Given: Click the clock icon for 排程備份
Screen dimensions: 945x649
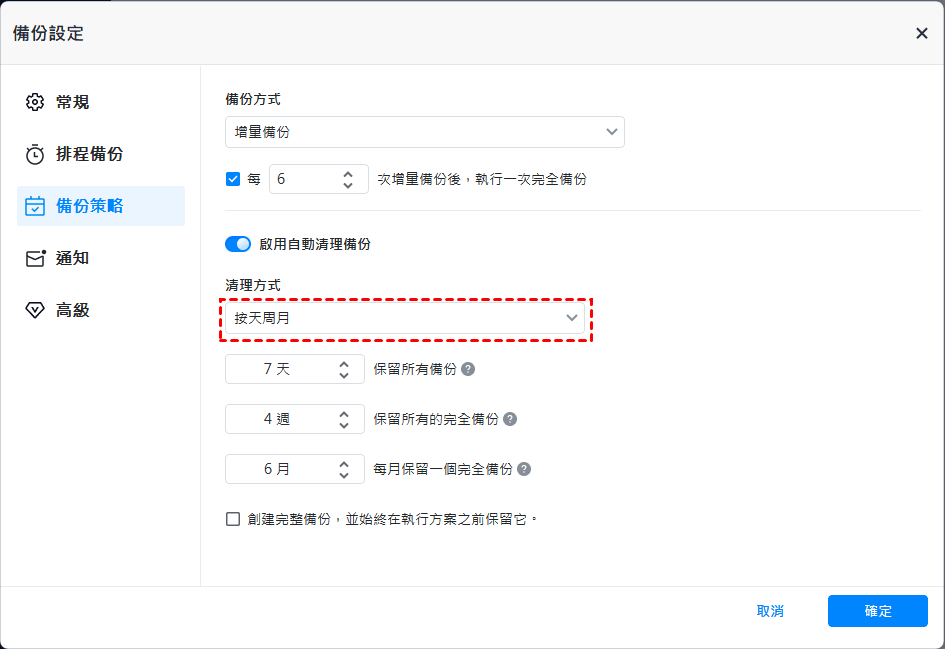Looking at the screenshot, I should pos(35,154).
